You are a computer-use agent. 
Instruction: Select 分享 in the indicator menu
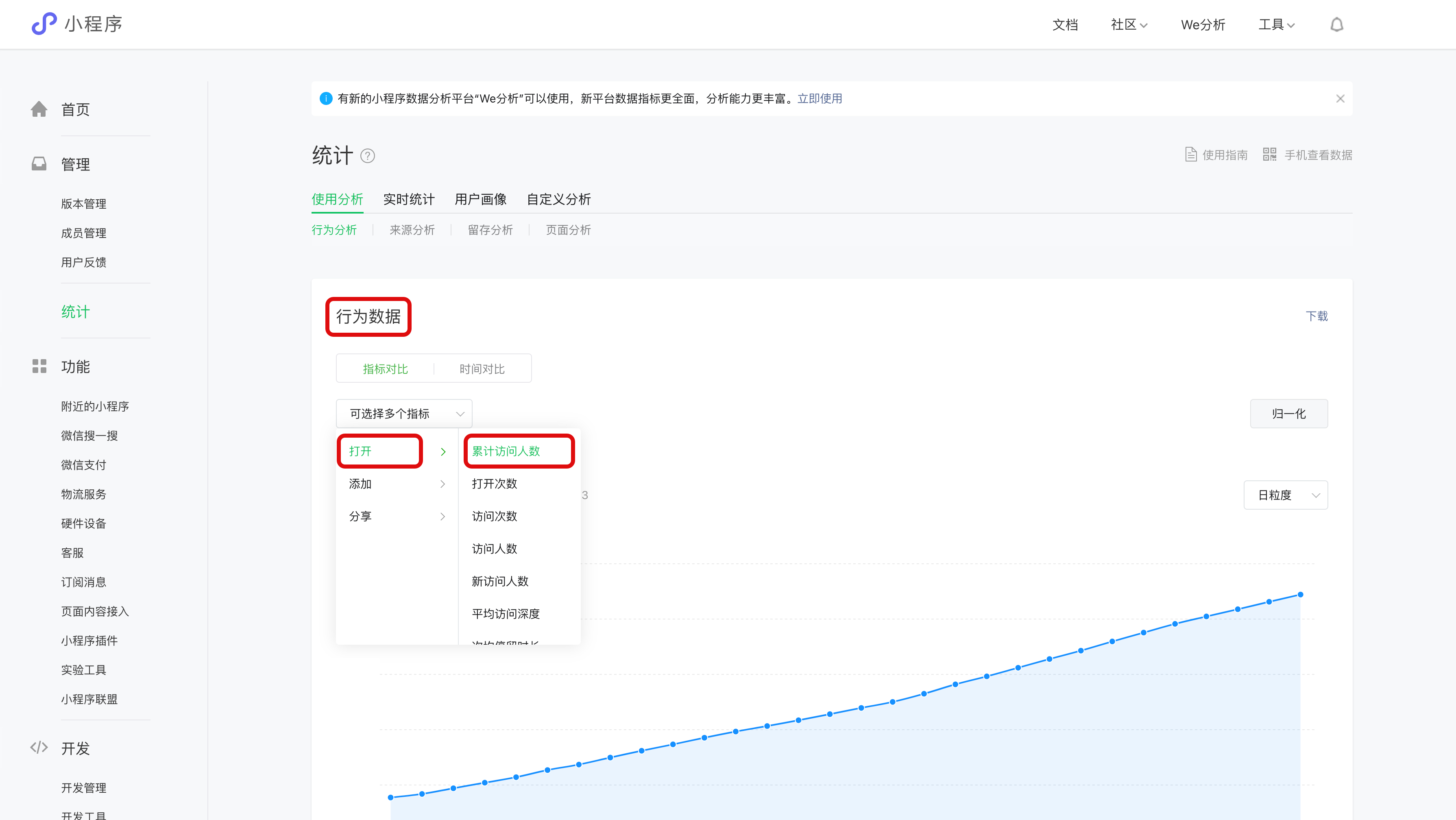coord(360,516)
